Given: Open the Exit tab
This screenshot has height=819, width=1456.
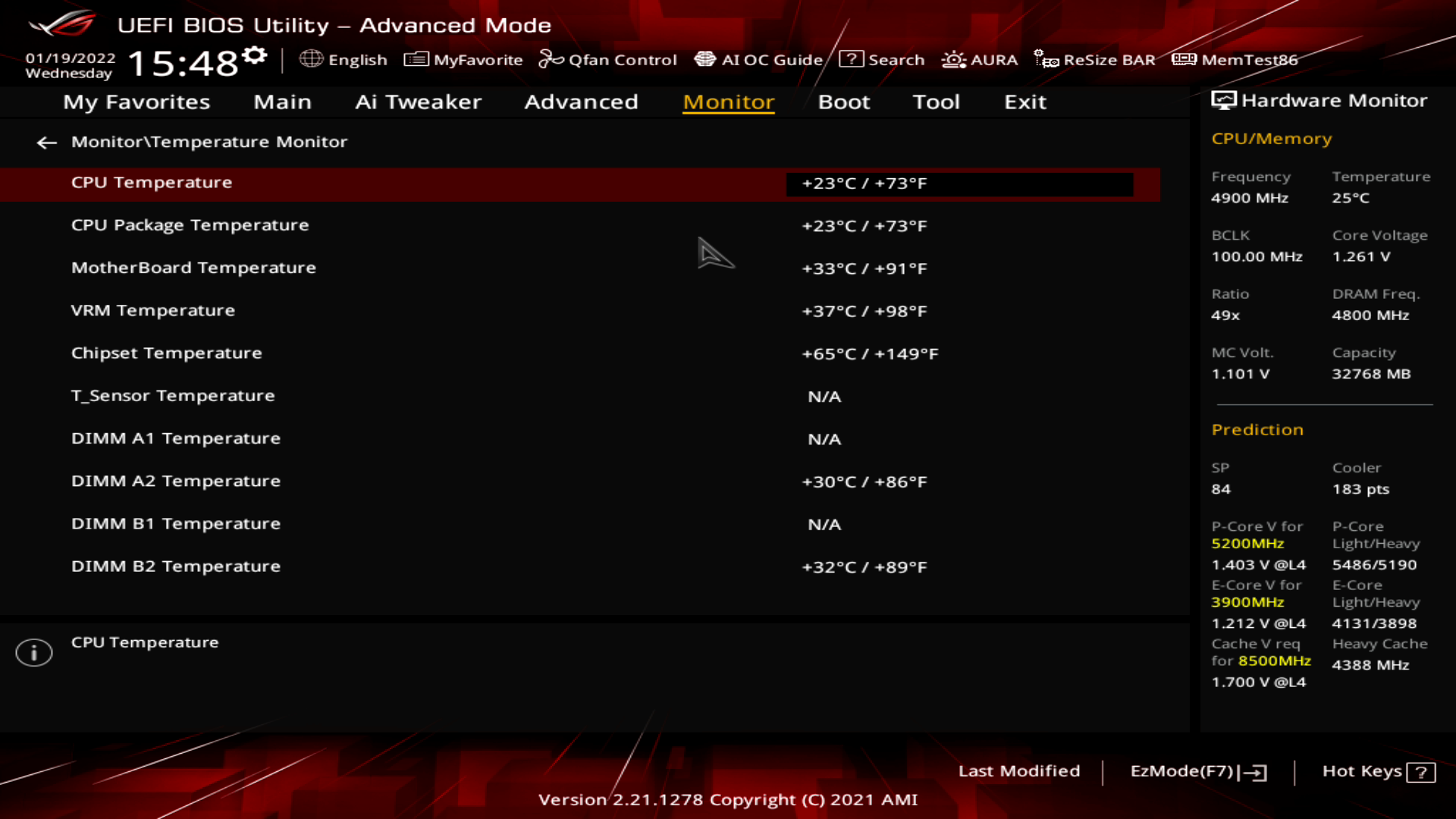Looking at the screenshot, I should (x=1025, y=102).
